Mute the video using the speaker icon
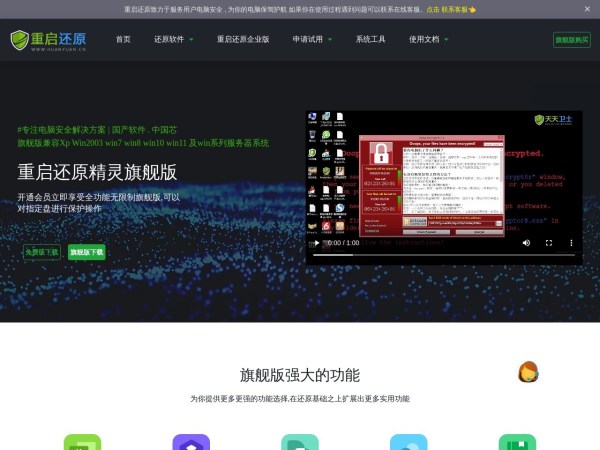600x450 pixels. [525, 243]
